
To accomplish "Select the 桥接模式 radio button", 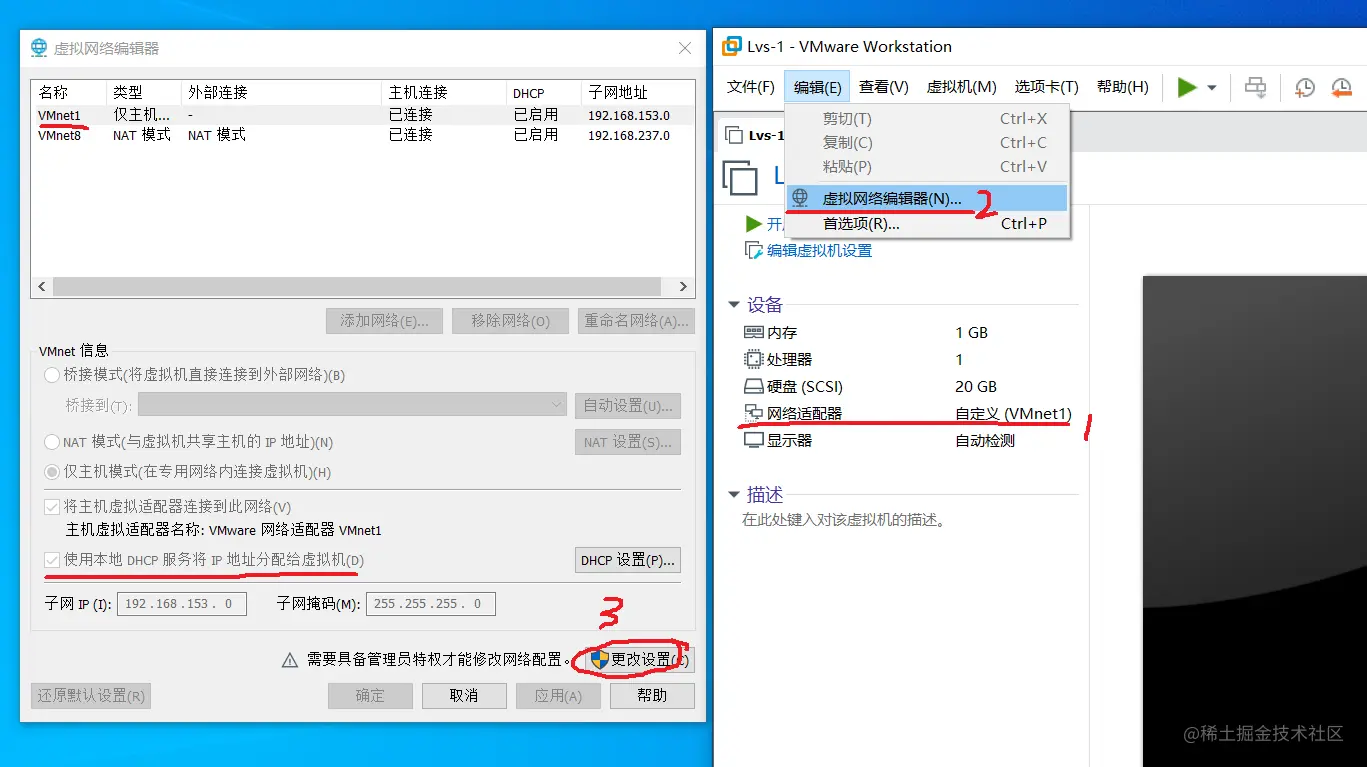I will pyautogui.click(x=52, y=375).
